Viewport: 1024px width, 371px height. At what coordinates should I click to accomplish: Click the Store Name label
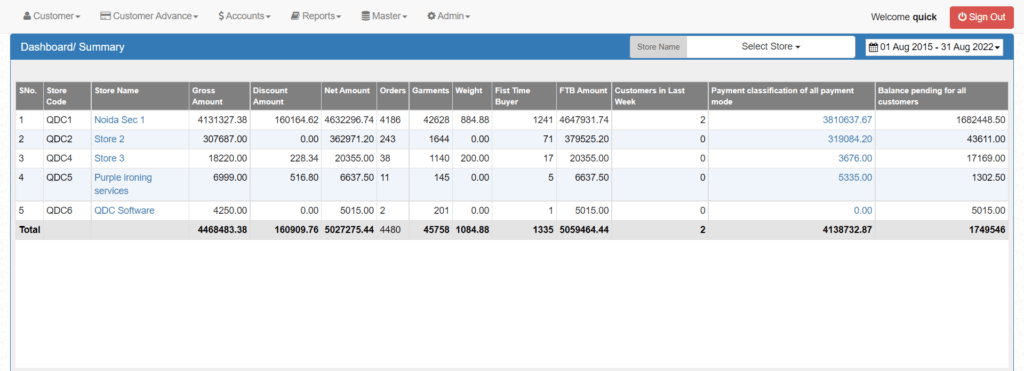658,47
